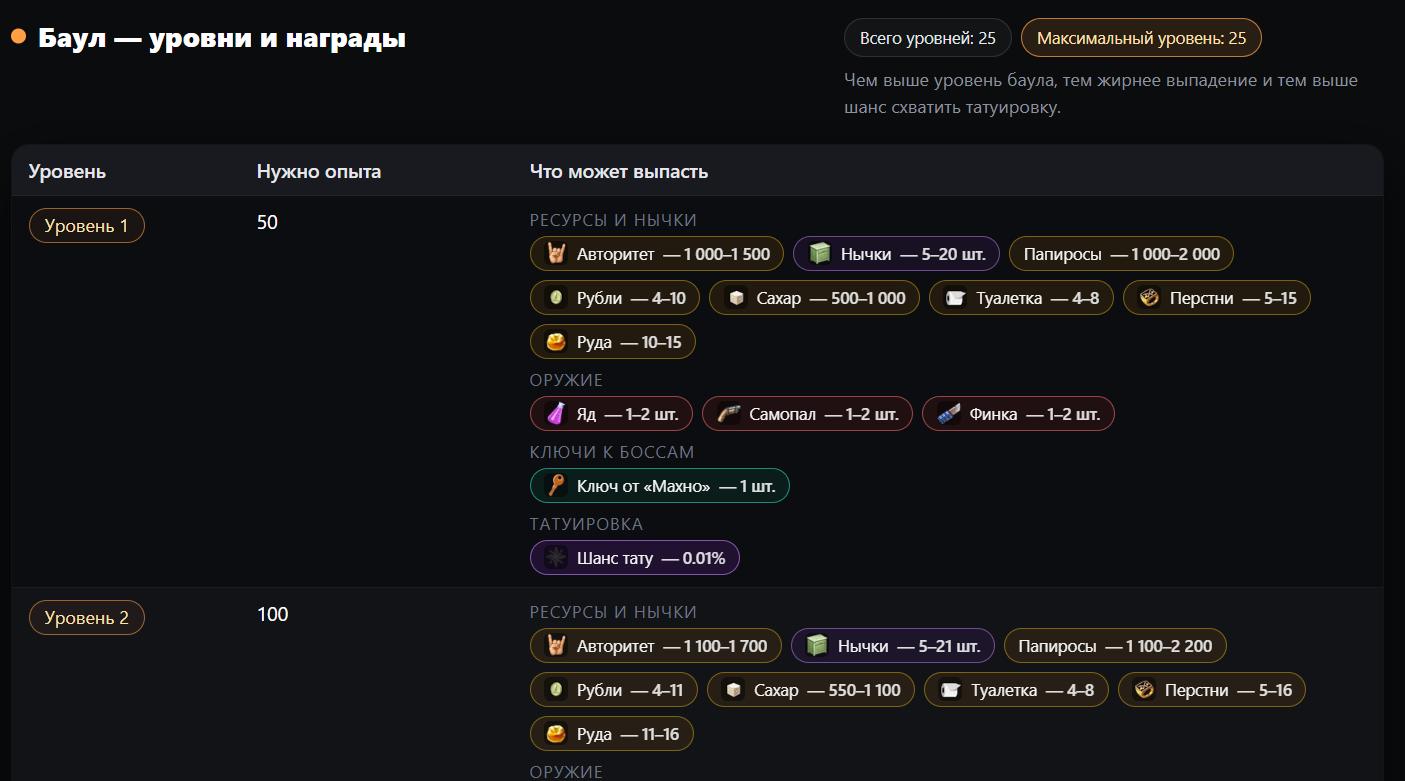Select the Уровень 2 badge
Screen dimensions: 1405x781
click(87, 618)
